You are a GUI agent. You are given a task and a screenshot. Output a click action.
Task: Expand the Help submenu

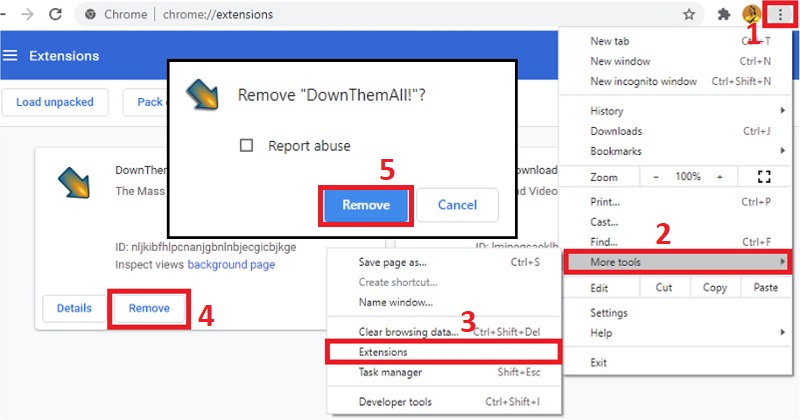[677, 333]
